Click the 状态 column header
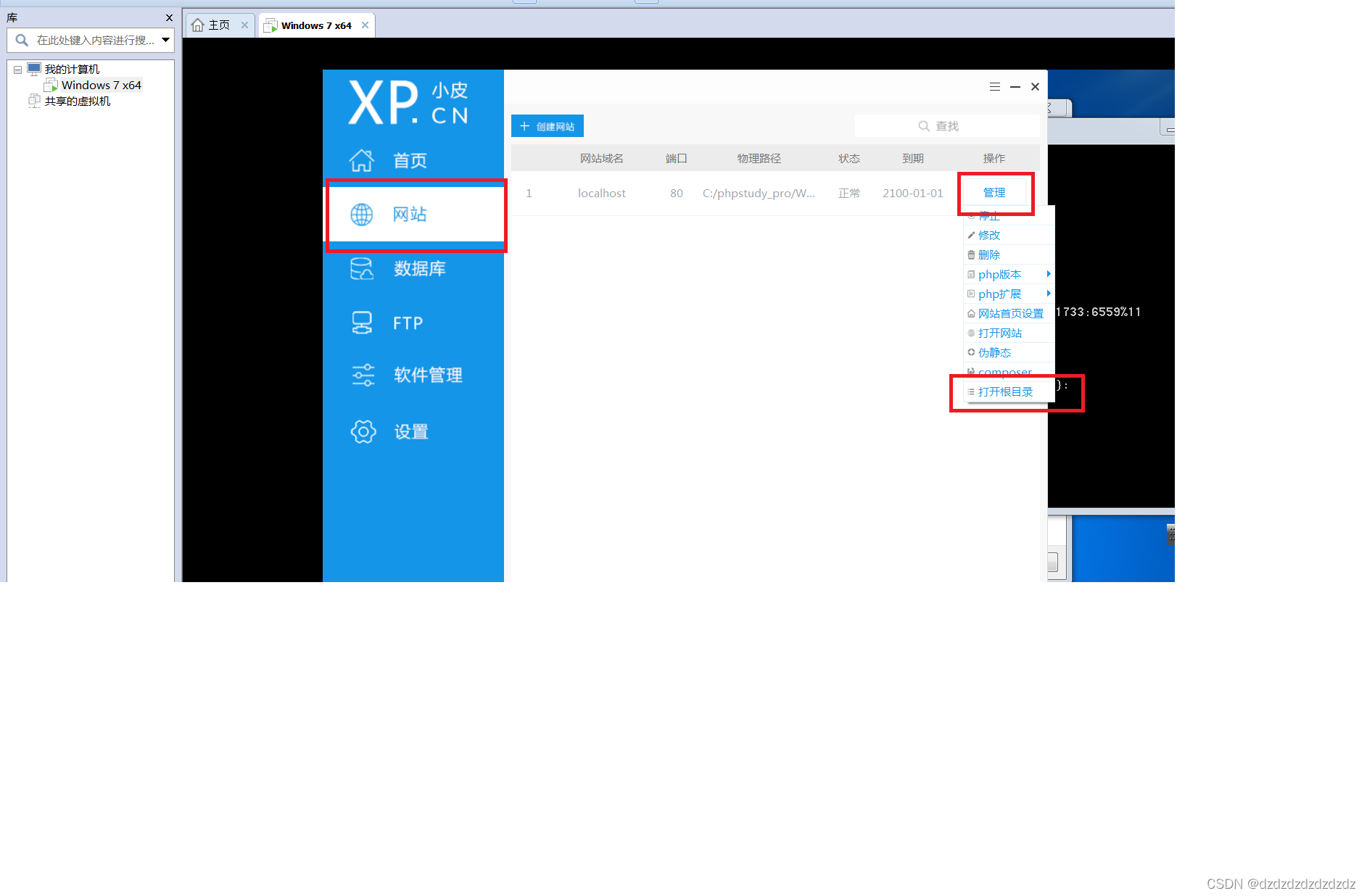1367x896 pixels. coord(849,158)
